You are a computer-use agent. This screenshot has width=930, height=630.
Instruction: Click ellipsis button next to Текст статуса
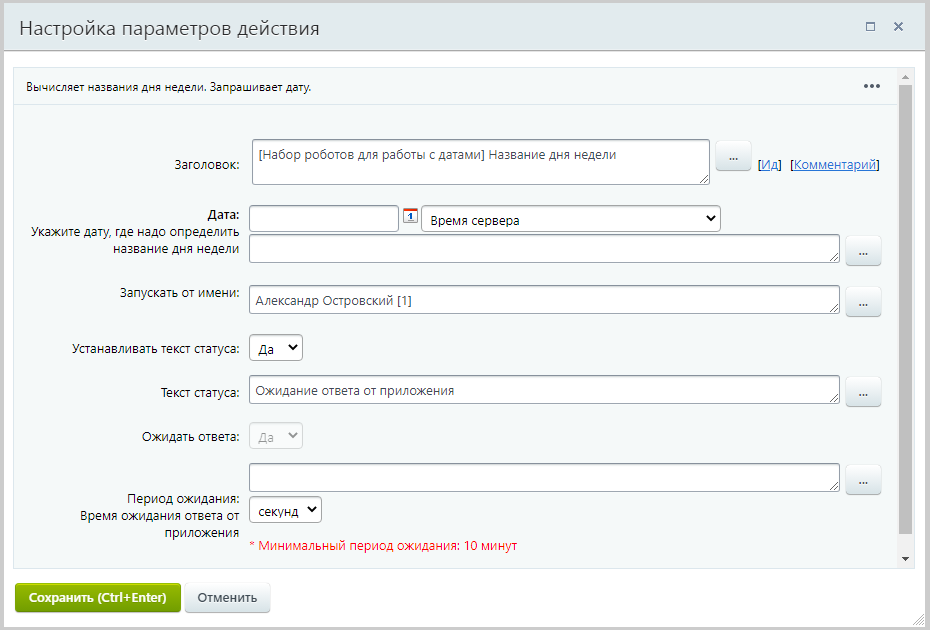863,392
